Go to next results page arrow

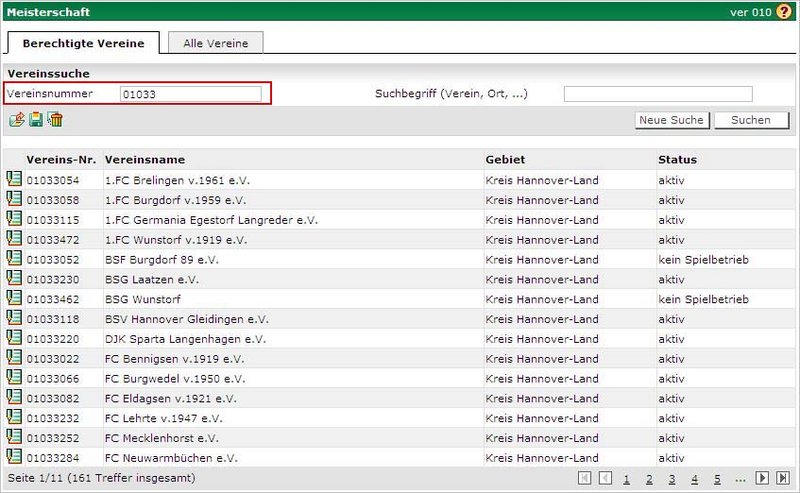[762, 478]
